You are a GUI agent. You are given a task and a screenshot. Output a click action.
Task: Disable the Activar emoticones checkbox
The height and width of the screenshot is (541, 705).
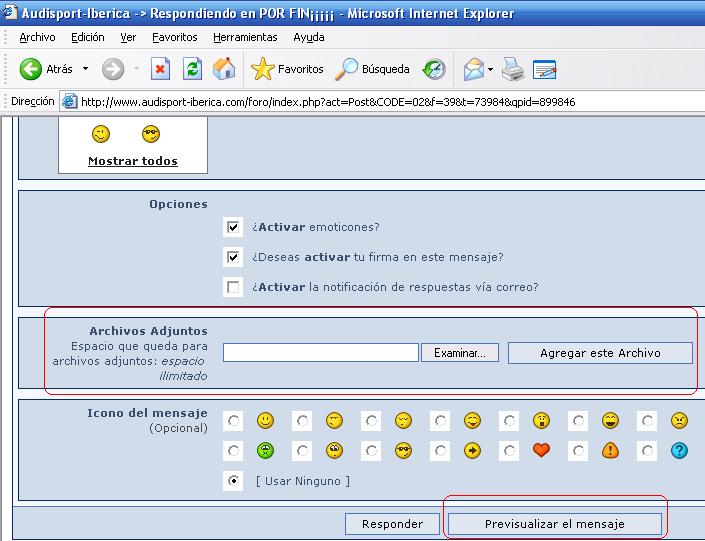(233, 227)
